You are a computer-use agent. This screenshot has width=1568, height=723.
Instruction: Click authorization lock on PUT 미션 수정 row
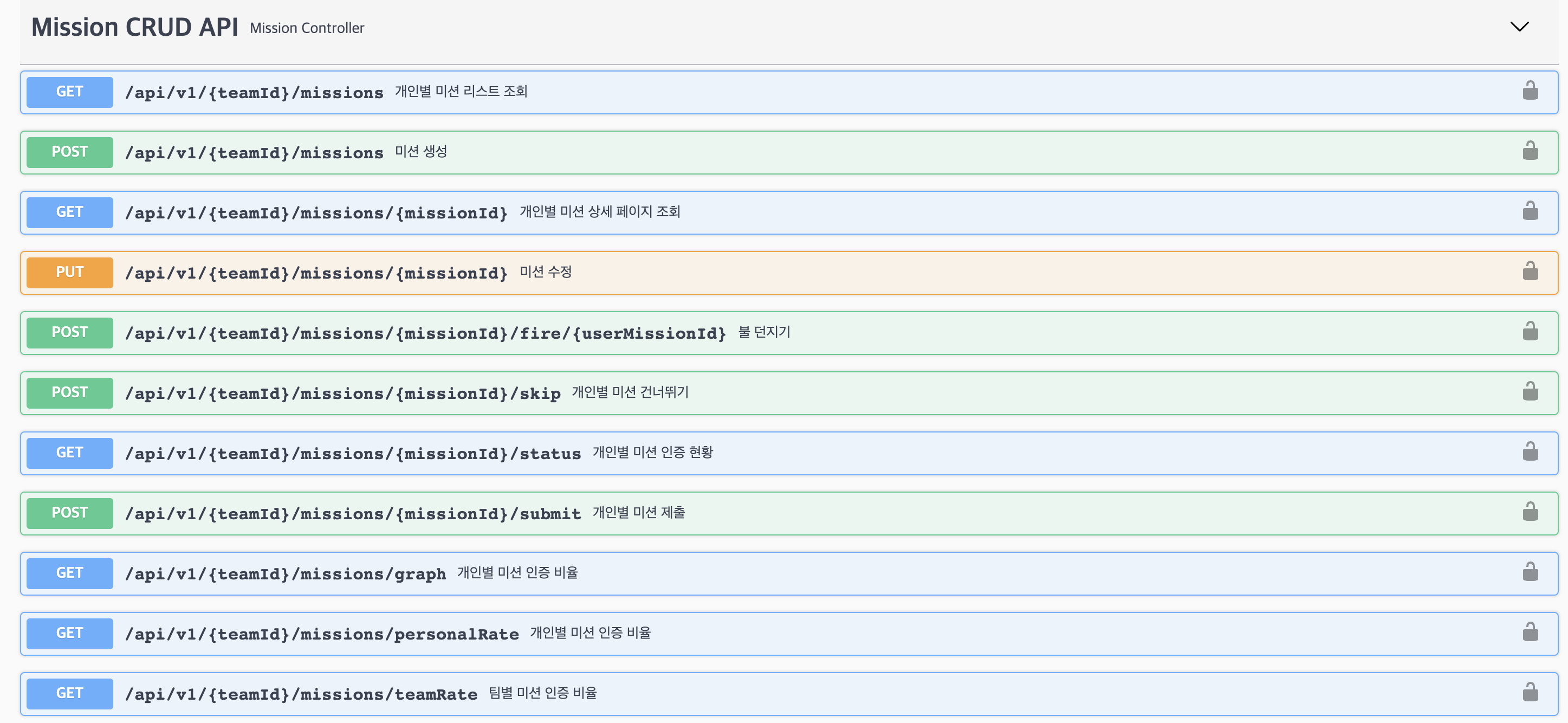tap(1530, 272)
